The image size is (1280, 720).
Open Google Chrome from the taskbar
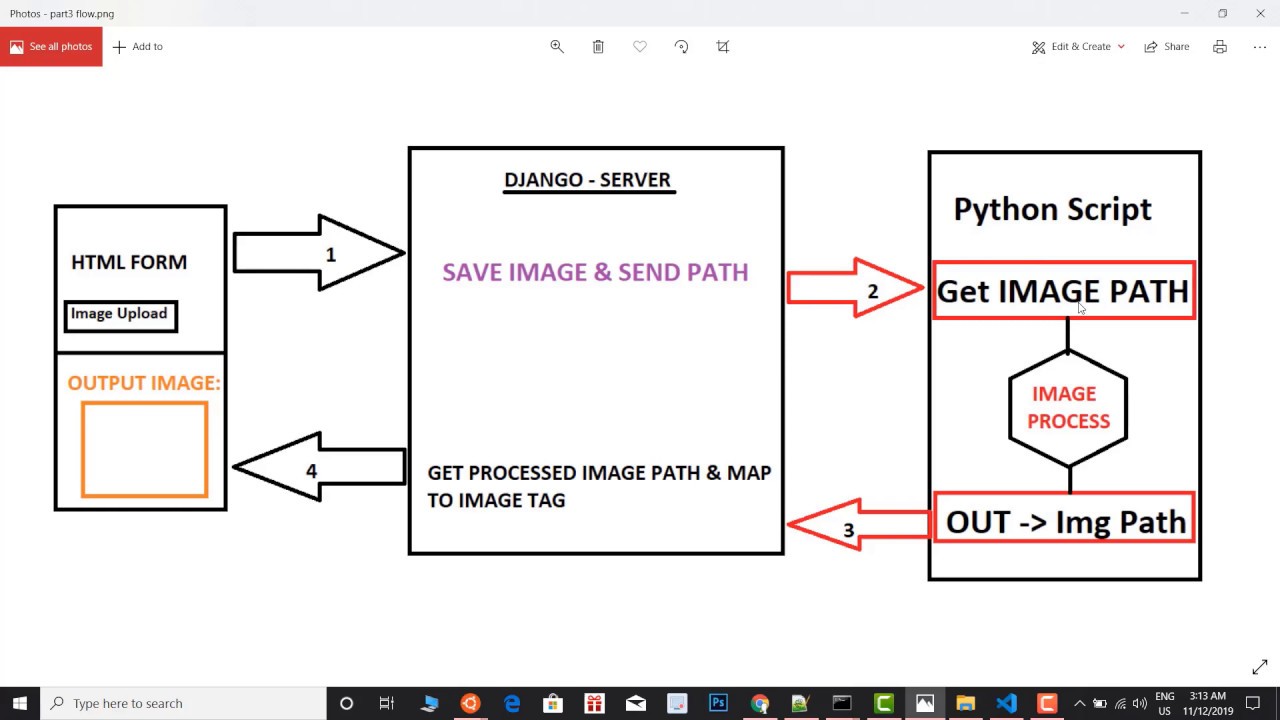[x=760, y=703]
